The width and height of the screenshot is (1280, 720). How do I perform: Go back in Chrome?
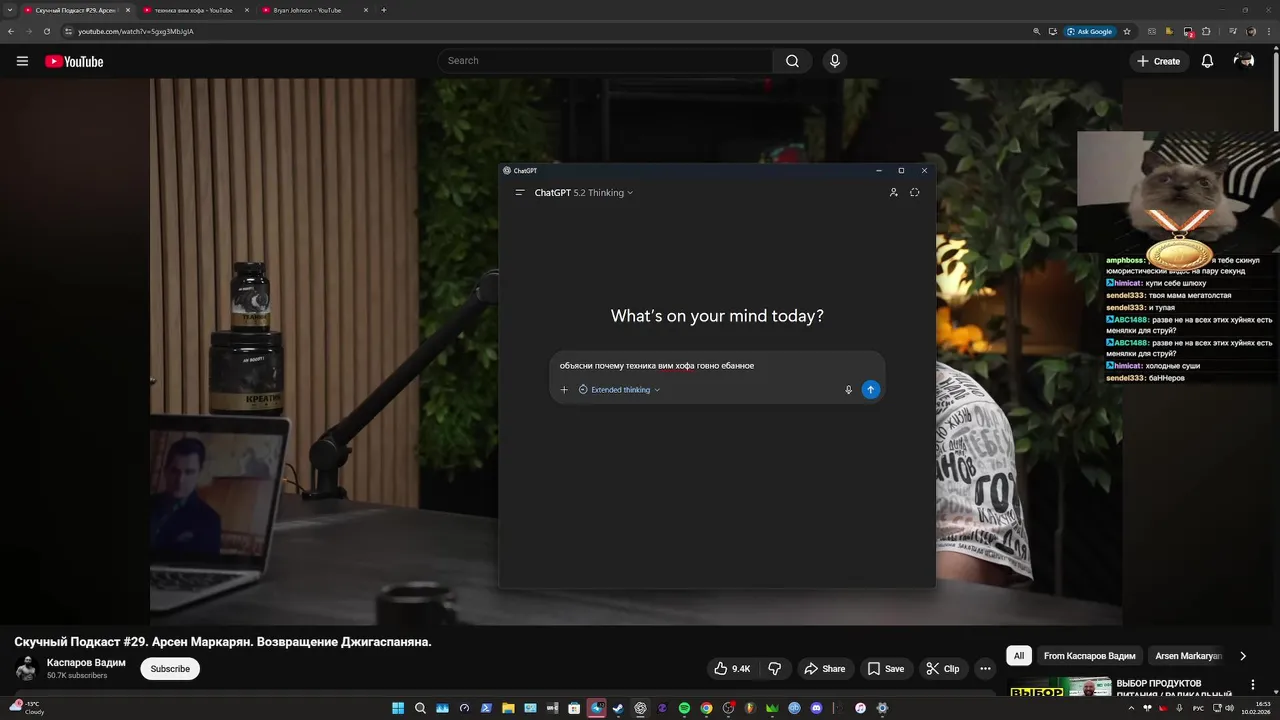tap(11, 31)
